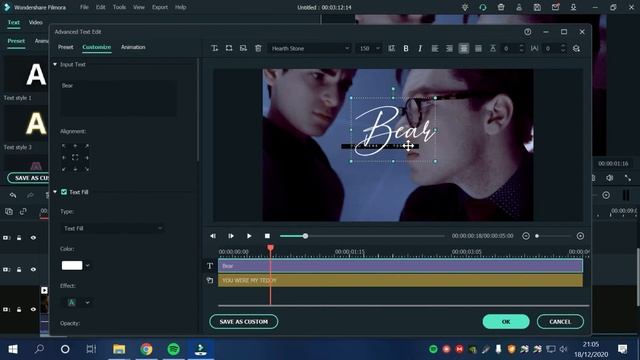Increase the line spacing value with stepper
The height and width of the screenshot is (360, 640).
521,46
